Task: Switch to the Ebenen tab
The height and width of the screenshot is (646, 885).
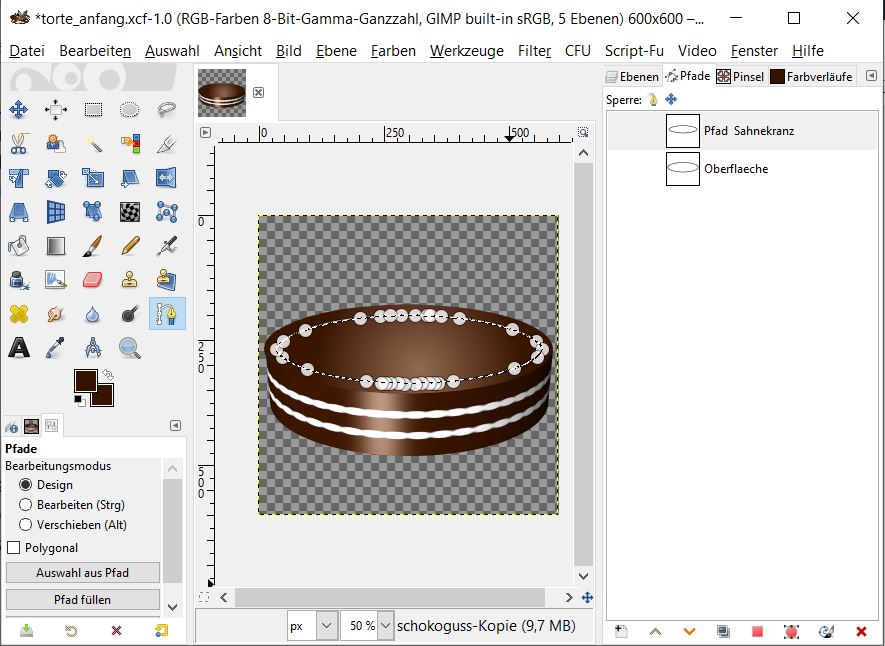Action: (632, 76)
